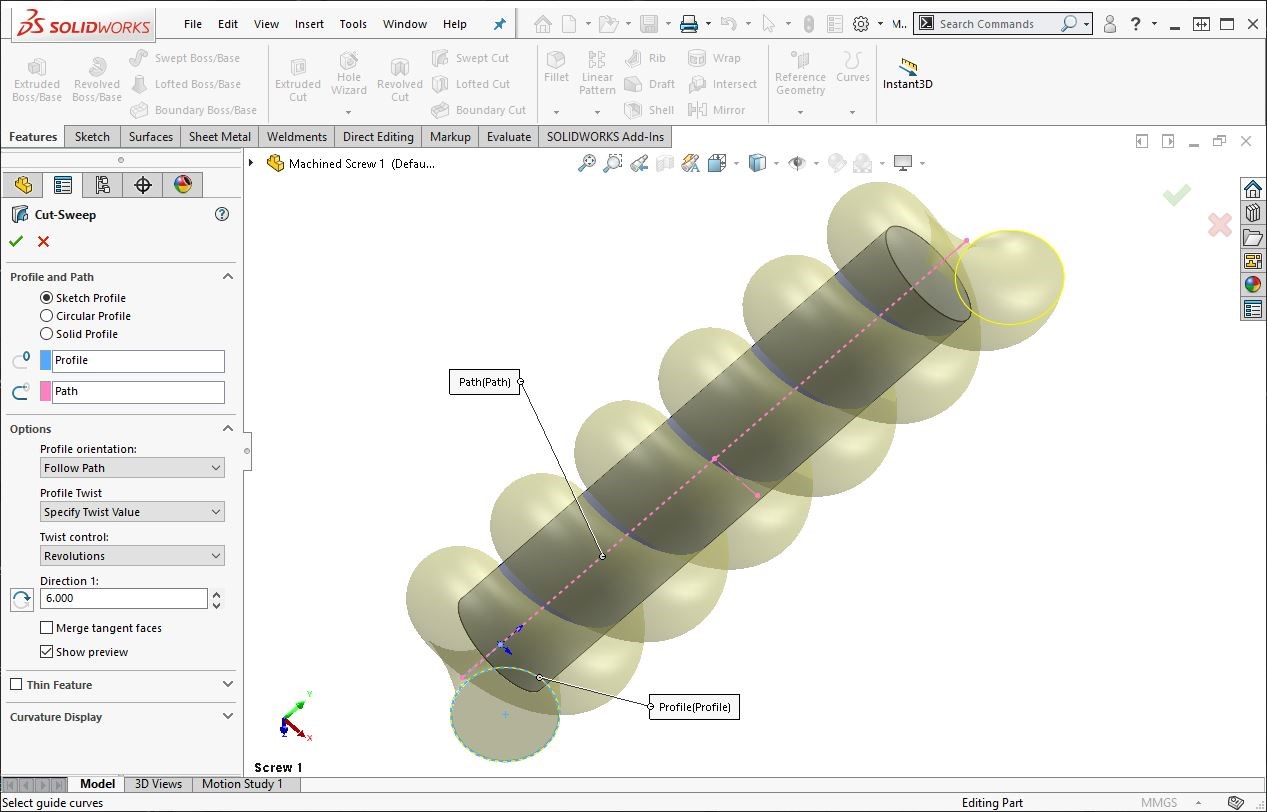Click the Zoom to Fit icon
Viewport: 1267px width, 812px height.
click(x=587, y=163)
